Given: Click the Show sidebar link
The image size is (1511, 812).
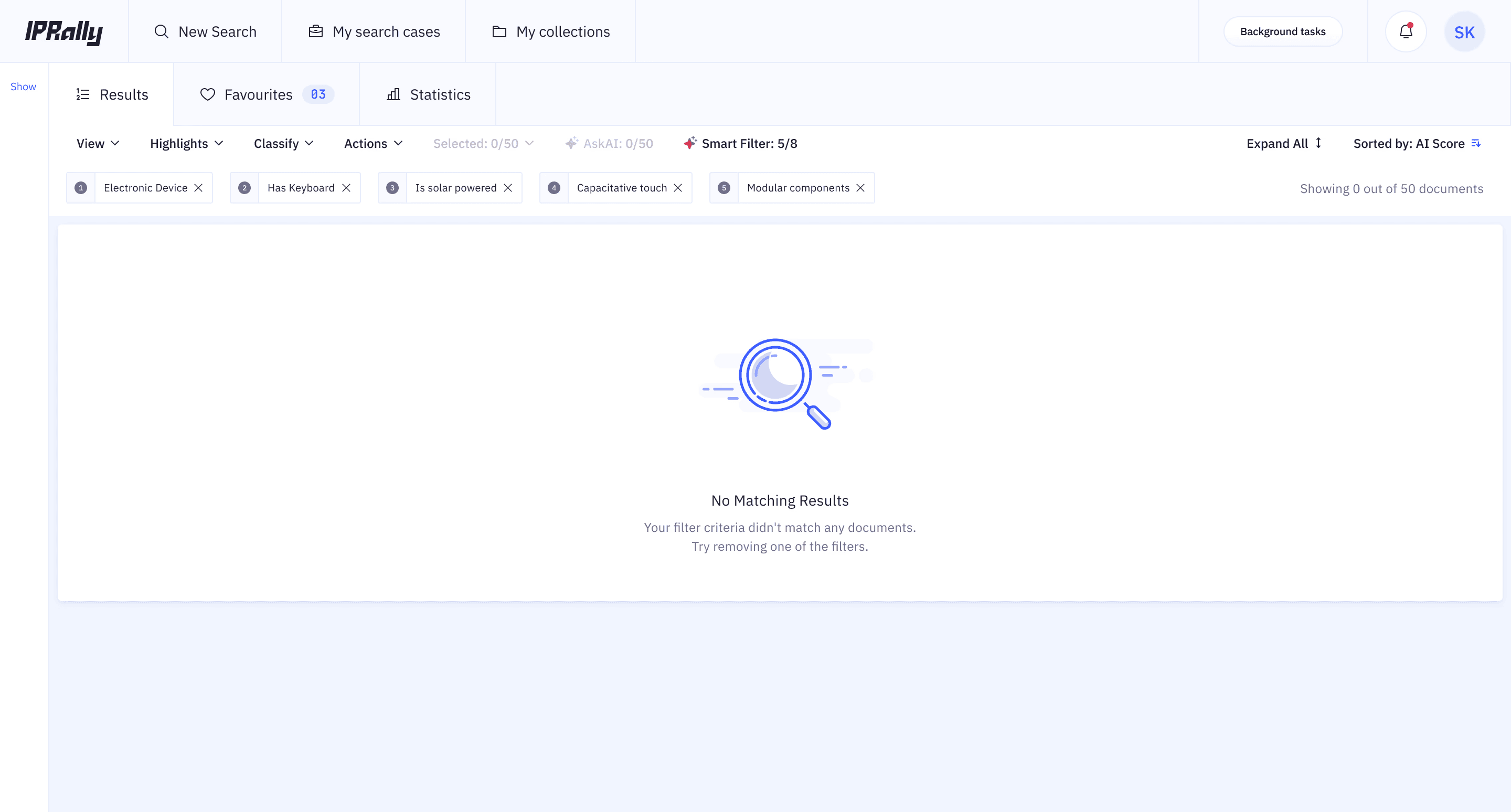Looking at the screenshot, I should (24, 87).
